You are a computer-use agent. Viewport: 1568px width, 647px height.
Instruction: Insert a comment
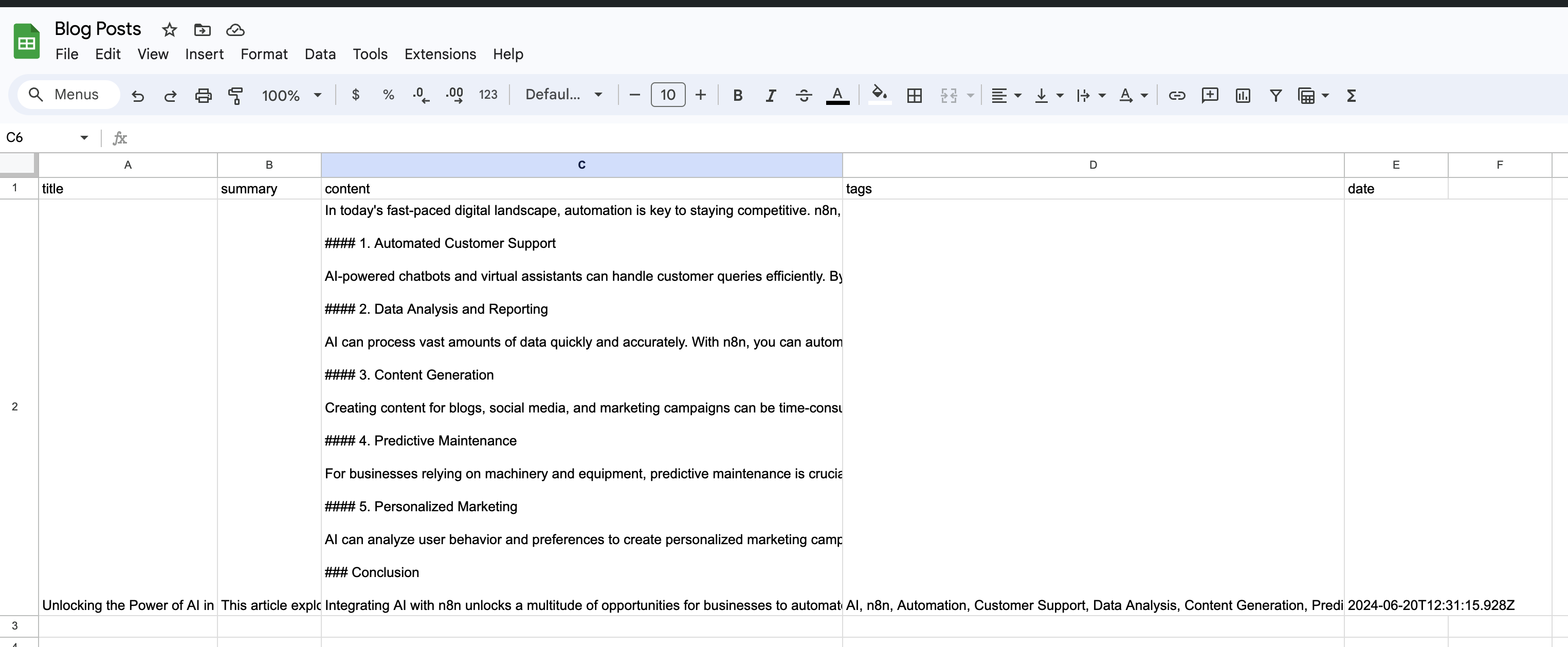1210,95
